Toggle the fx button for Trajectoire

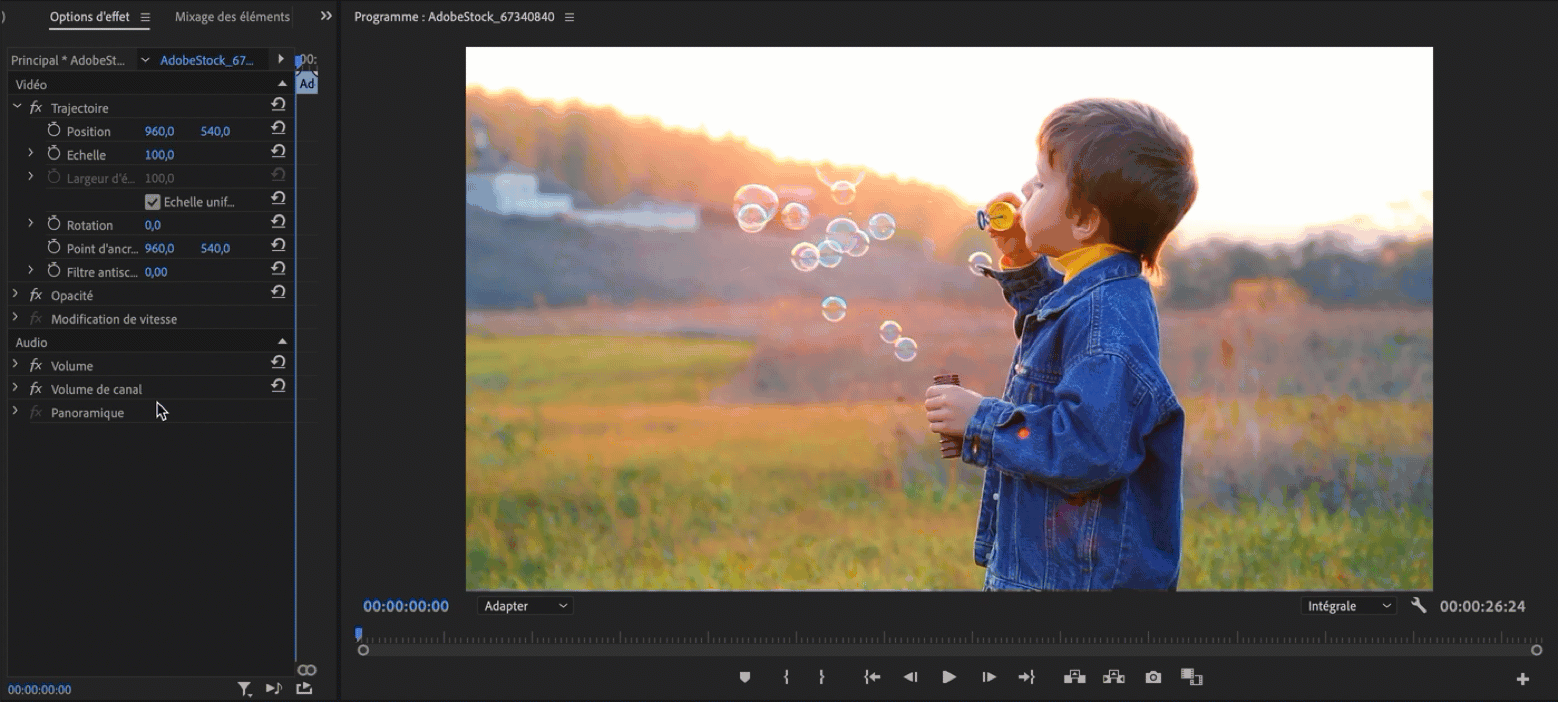coord(36,107)
